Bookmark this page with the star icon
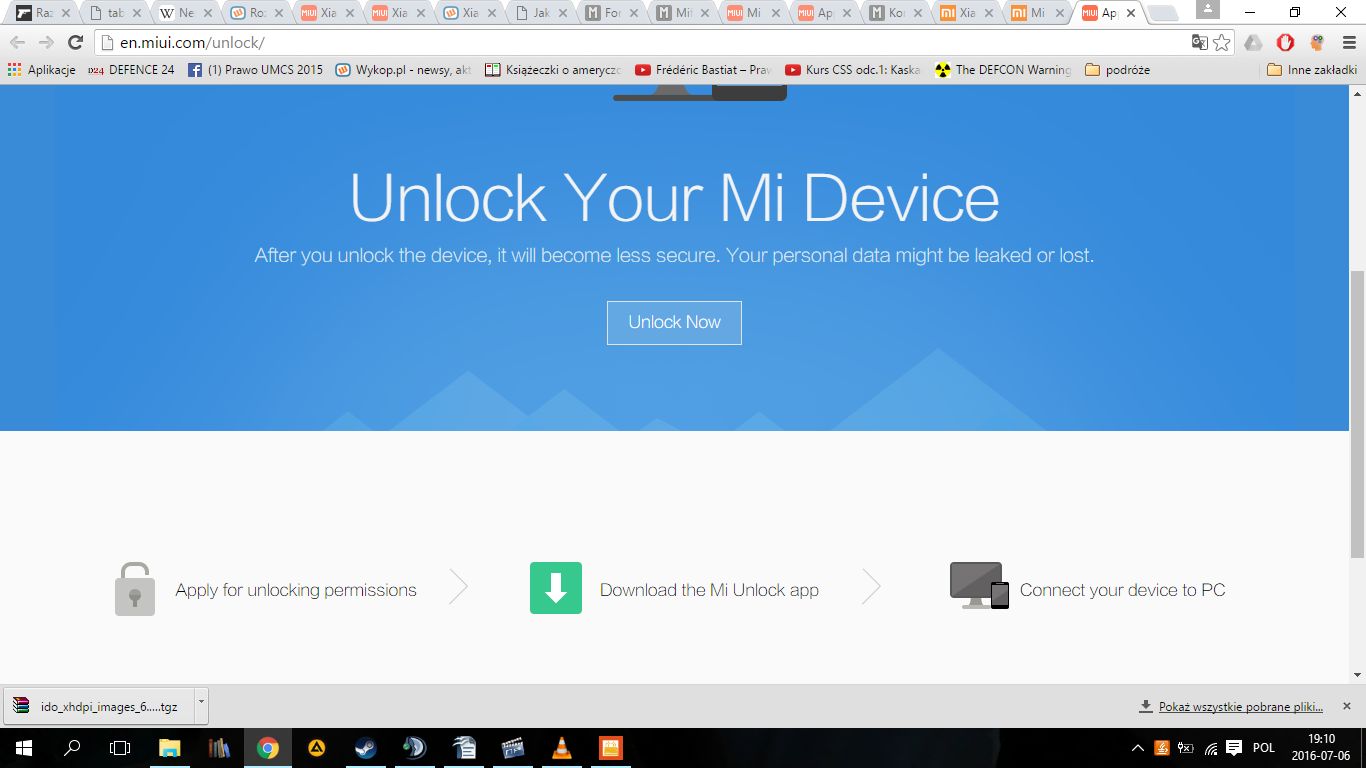The width and height of the screenshot is (1366, 768). coord(1221,43)
